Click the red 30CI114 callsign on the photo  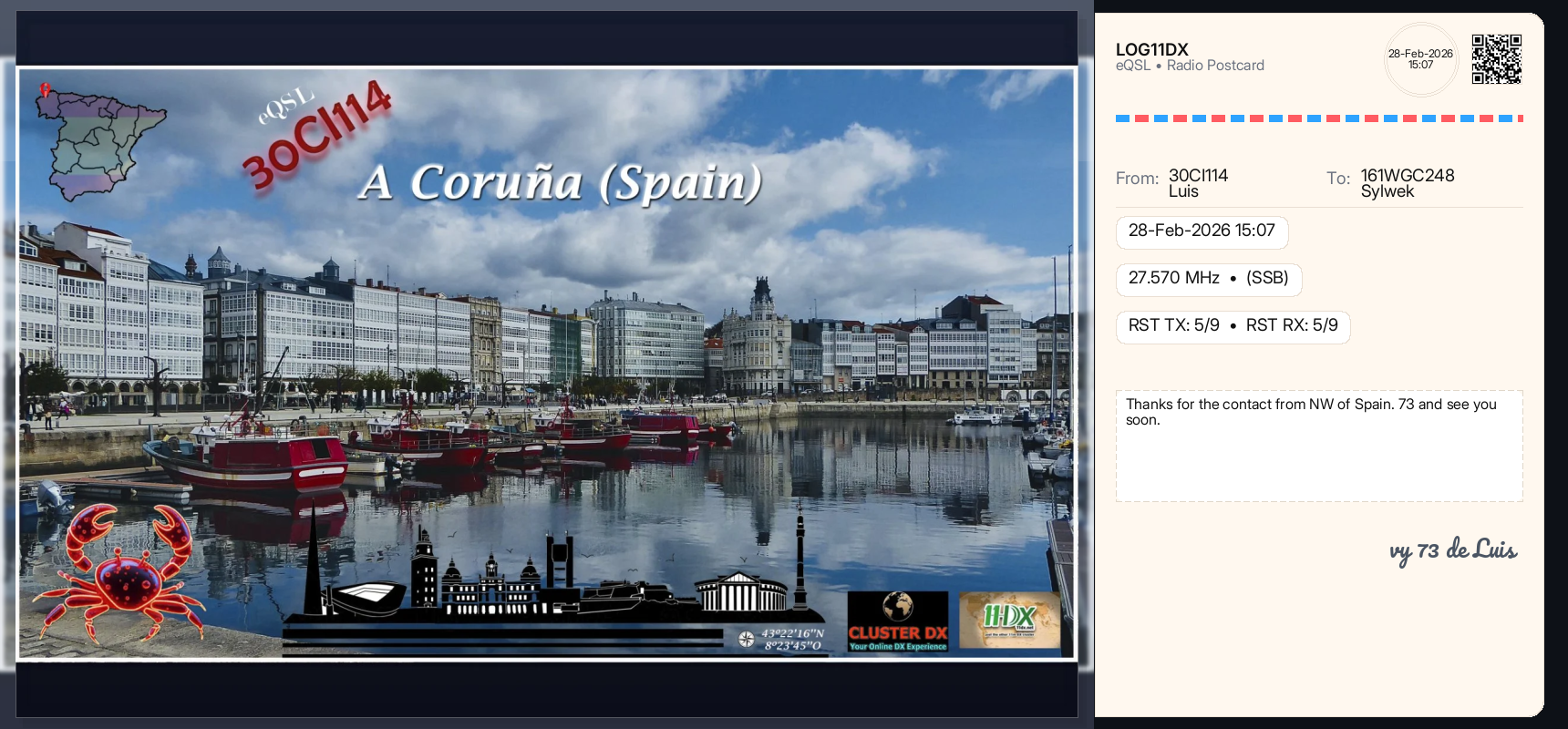coord(317,134)
